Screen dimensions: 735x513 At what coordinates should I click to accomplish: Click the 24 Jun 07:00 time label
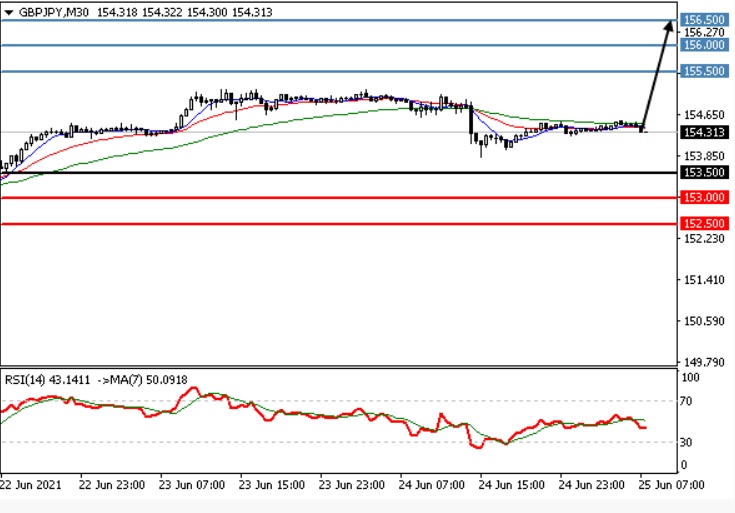(432, 485)
